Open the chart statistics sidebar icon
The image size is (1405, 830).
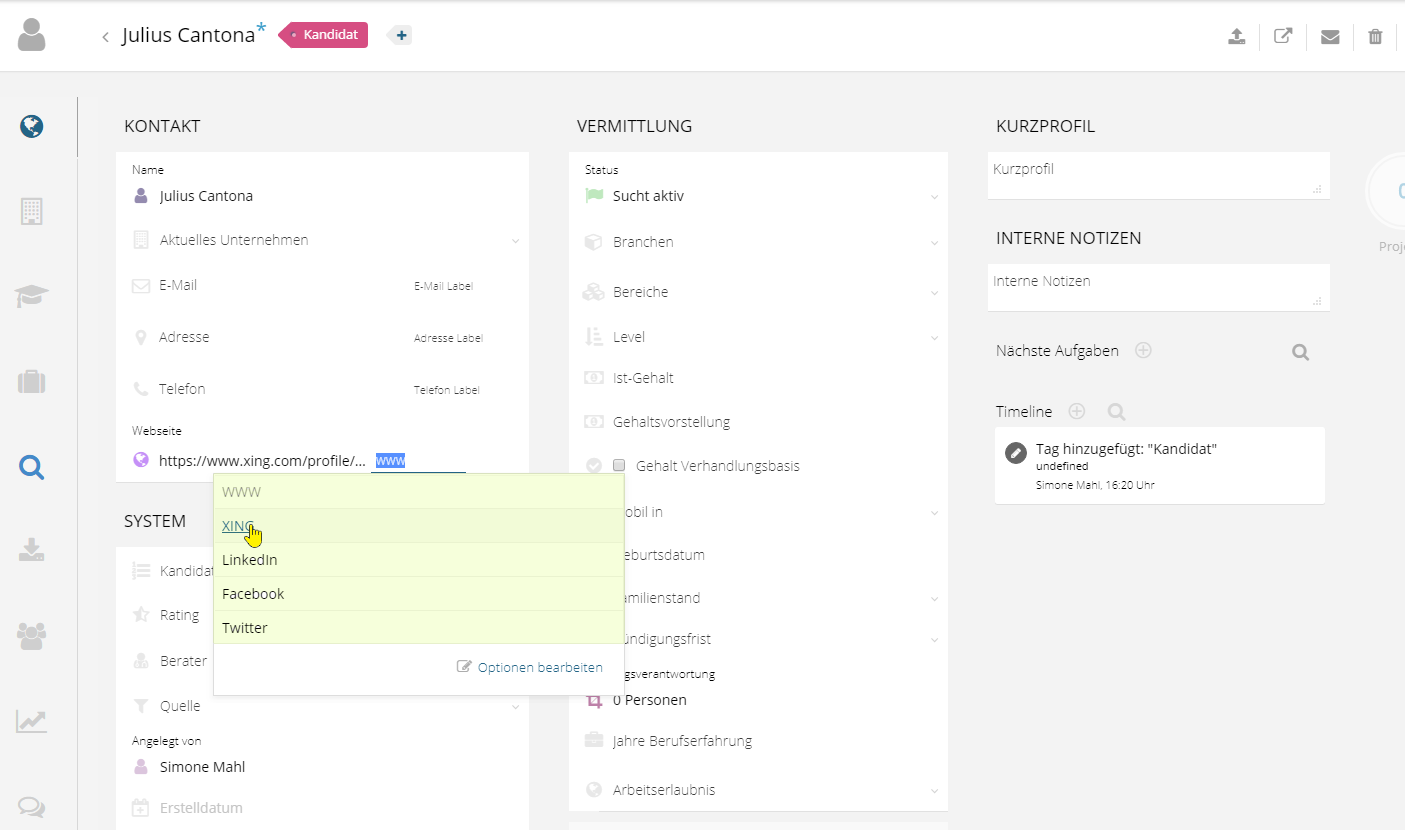pos(32,721)
